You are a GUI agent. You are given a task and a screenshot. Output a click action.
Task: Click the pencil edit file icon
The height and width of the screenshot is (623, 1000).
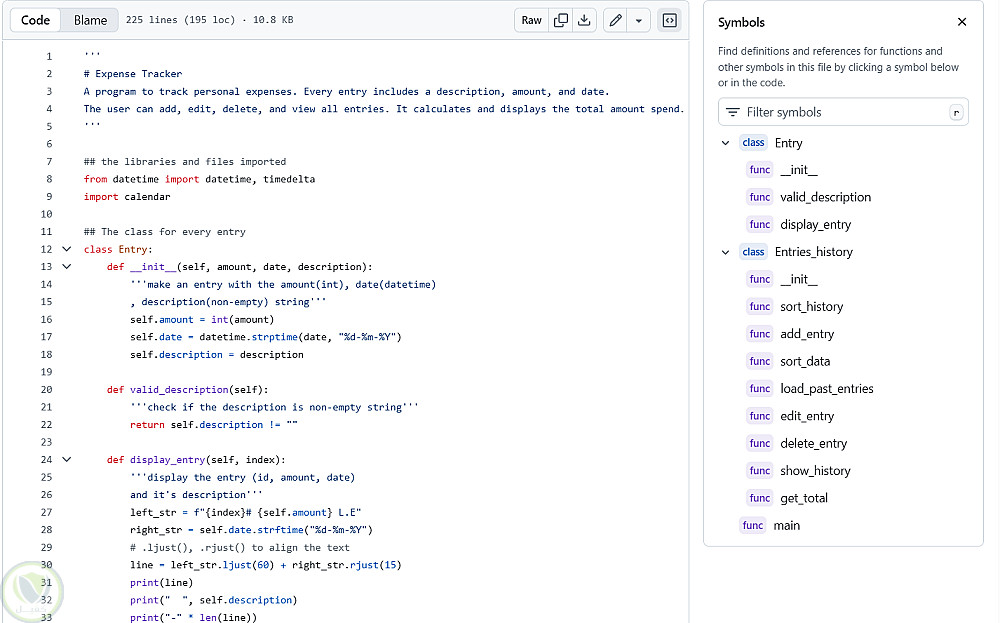tap(616, 20)
